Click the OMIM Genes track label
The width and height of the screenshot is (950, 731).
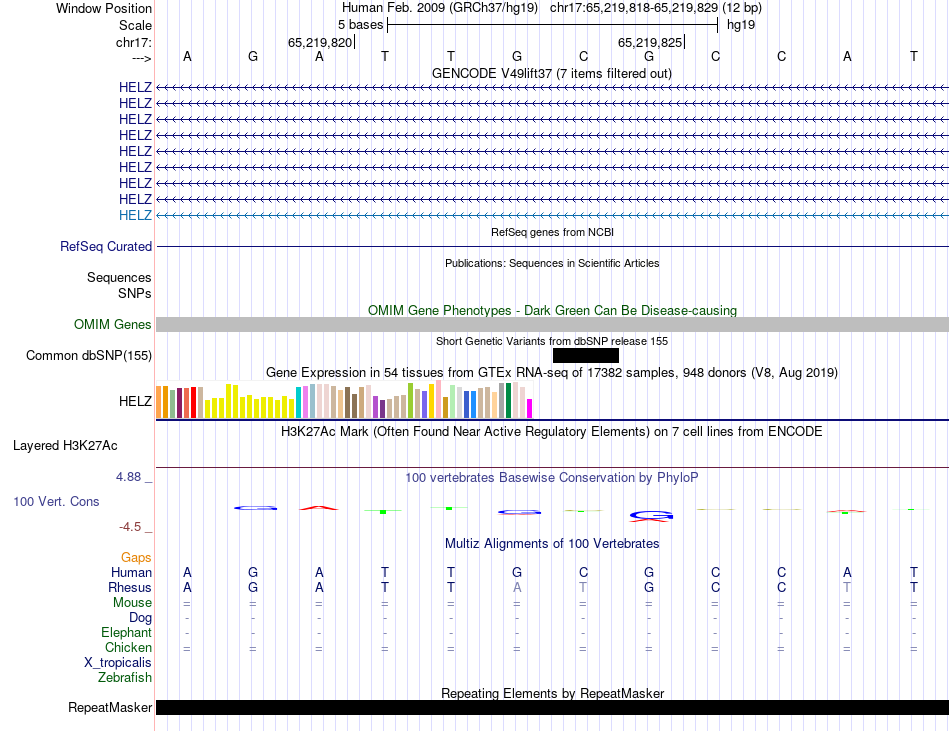(112, 325)
